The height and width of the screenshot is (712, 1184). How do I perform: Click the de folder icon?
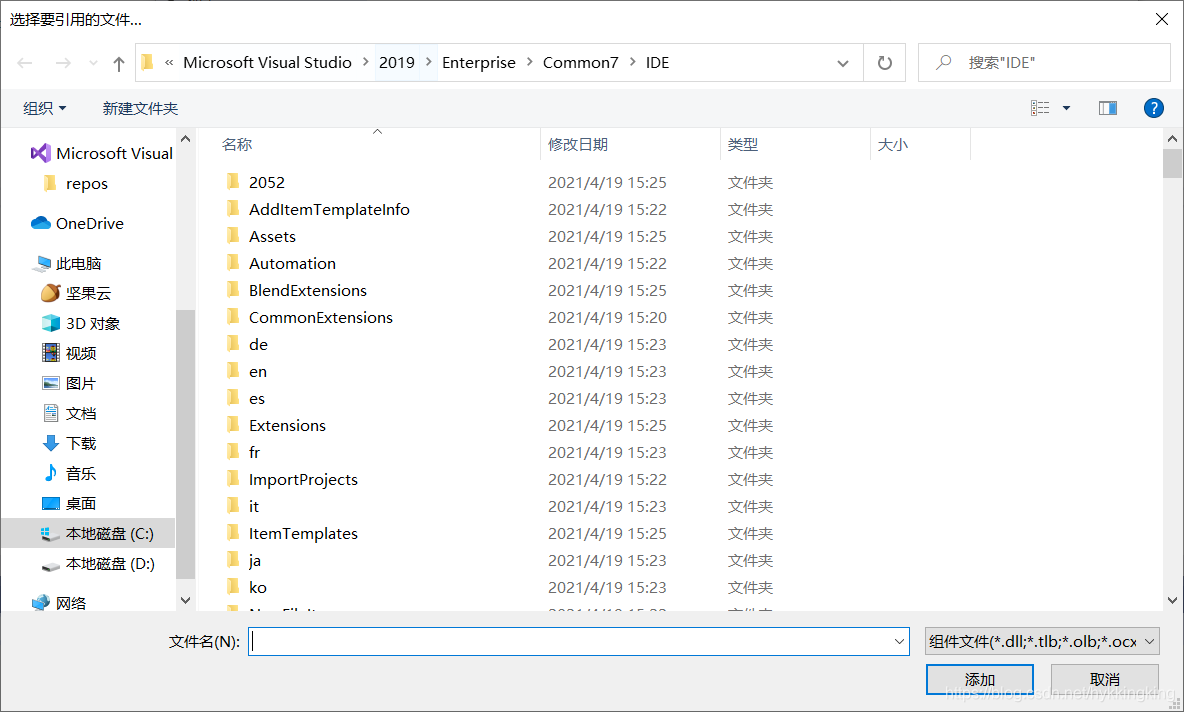click(x=233, y=344)
